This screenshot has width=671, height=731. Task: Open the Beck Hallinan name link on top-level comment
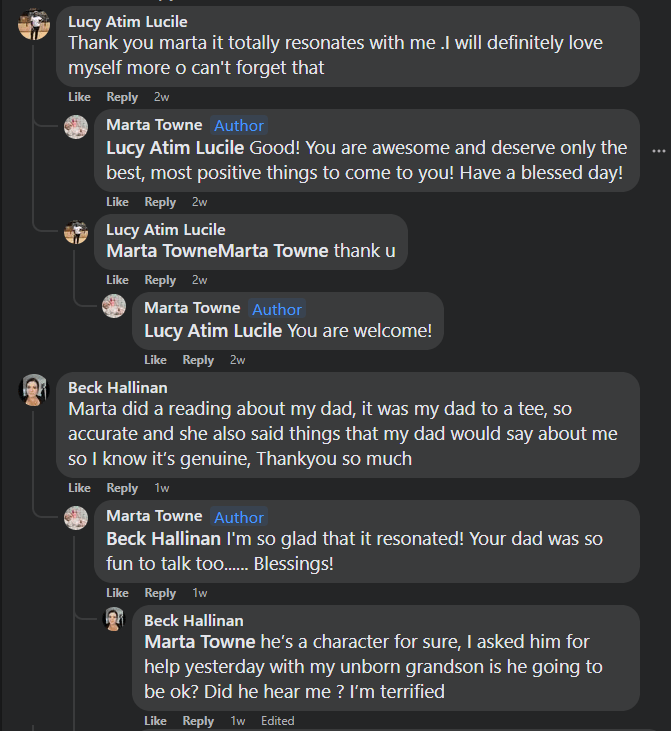(x=118, y=387)
